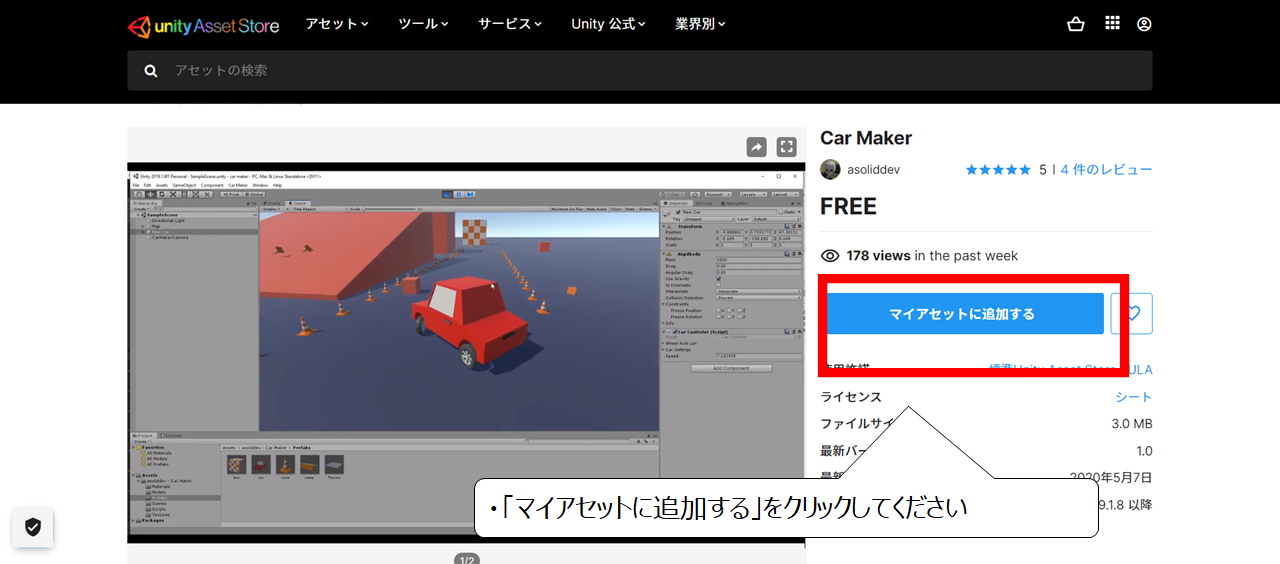Viewport: 1280px width, 564px height.
Task: Click the FREE price text
Action: [848, 207]
